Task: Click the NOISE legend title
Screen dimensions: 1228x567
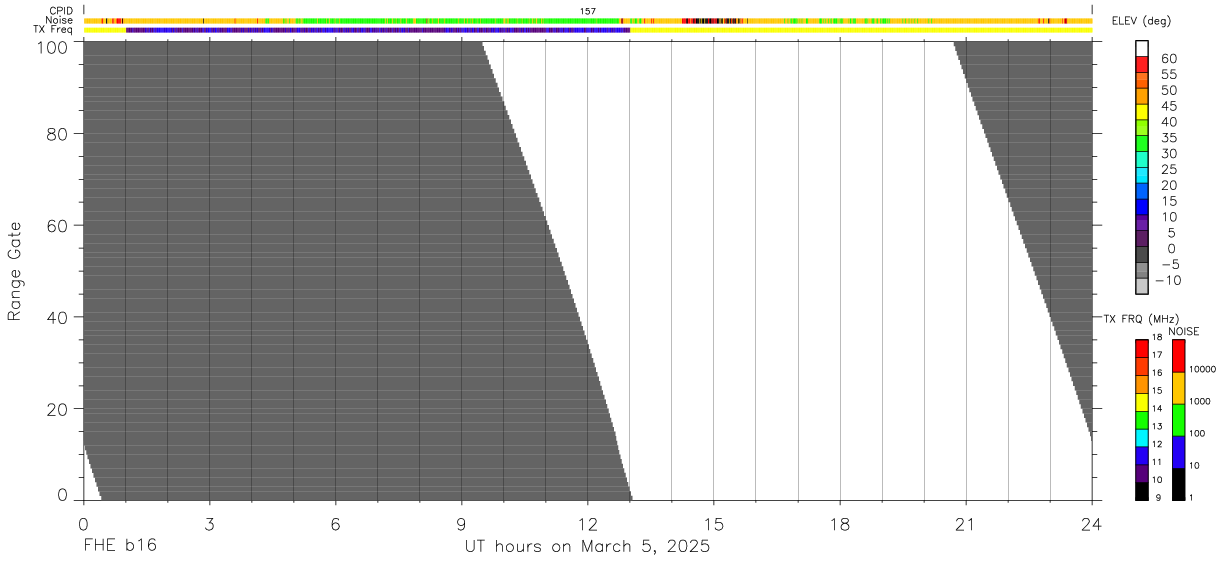Action: [x=1184, y=331]
